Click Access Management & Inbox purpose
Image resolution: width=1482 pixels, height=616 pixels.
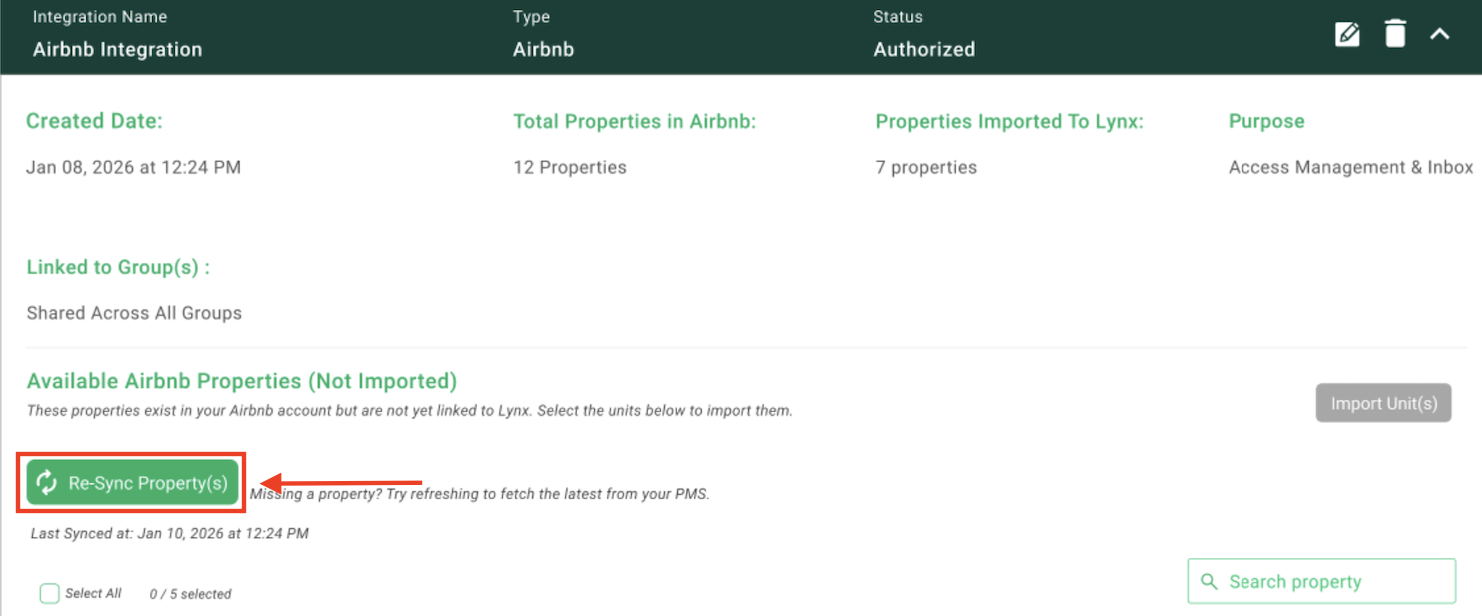[x=1351, y=167]
